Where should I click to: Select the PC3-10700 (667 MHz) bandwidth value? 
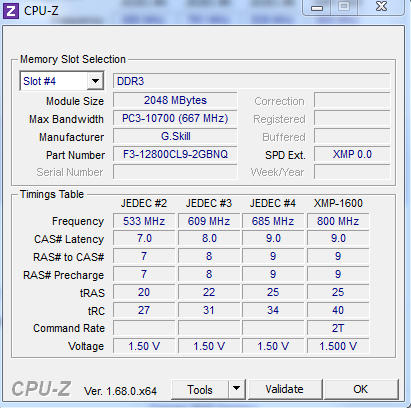[x=175, y=118]
